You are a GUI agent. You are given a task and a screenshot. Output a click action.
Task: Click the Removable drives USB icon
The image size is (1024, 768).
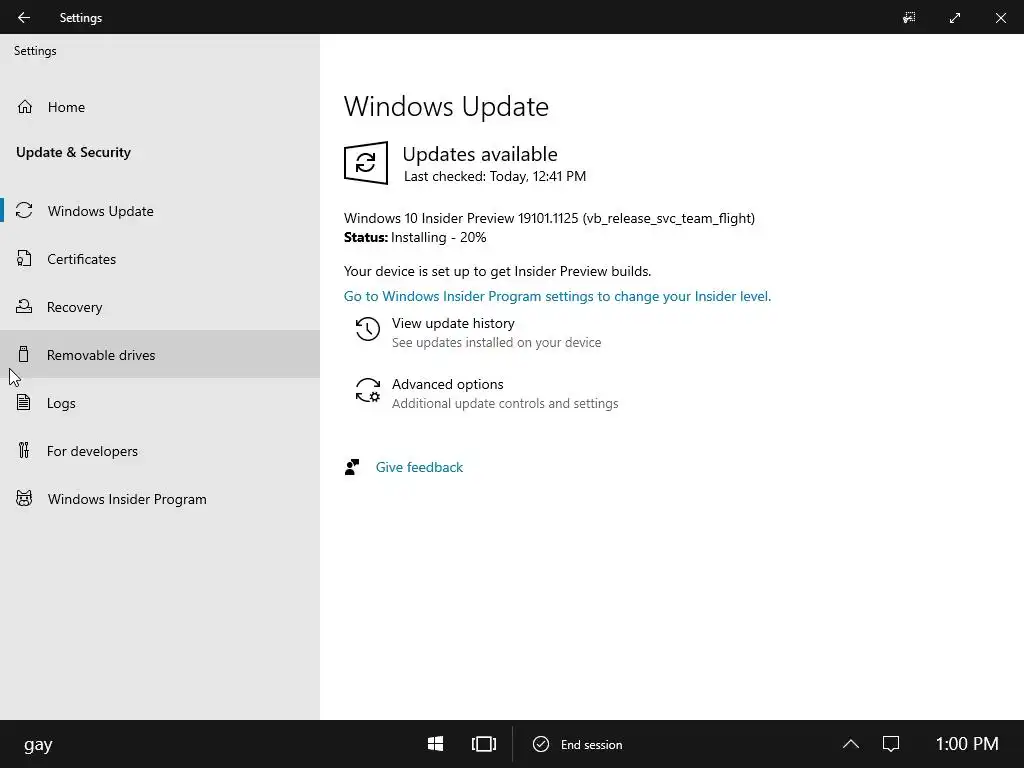coord(24,355)
